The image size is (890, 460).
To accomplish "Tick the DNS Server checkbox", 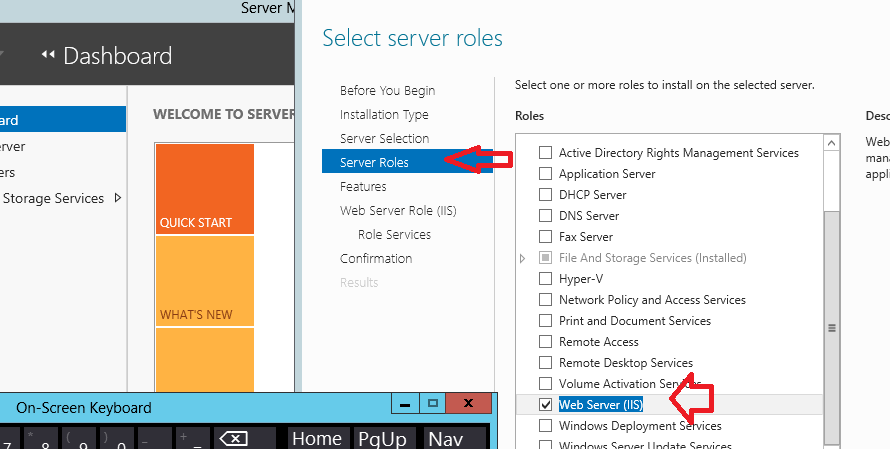I will [545, 216].
